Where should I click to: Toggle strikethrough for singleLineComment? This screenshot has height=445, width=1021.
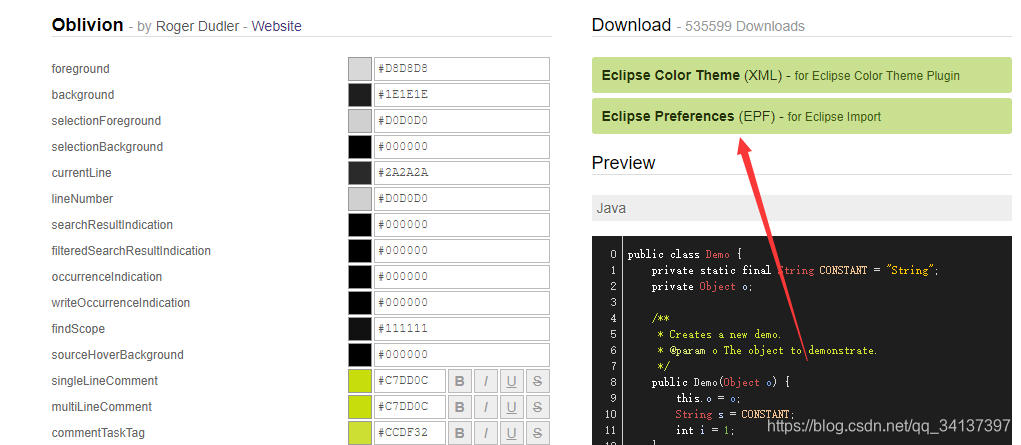pos(537,381)
